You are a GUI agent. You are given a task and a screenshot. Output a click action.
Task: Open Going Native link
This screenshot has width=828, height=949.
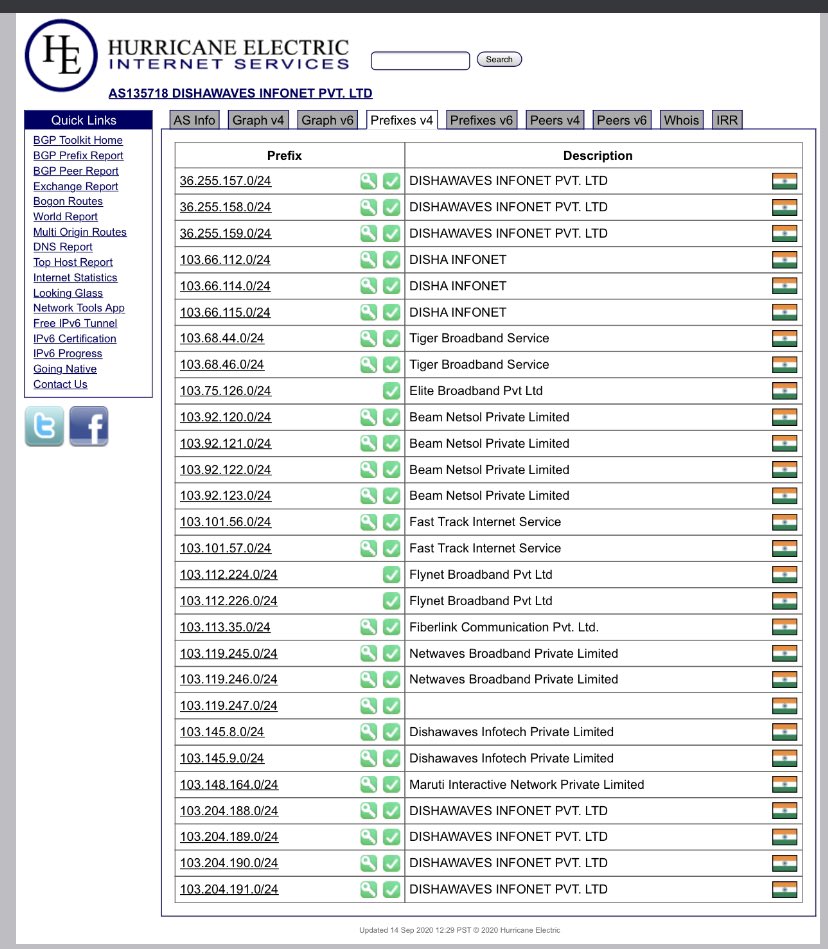click(65, 369)
